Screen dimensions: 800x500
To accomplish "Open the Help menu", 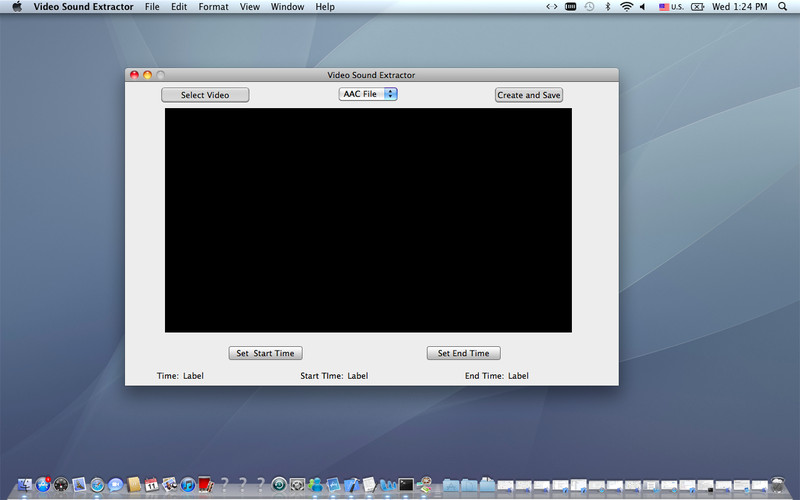I will point(325,7).
